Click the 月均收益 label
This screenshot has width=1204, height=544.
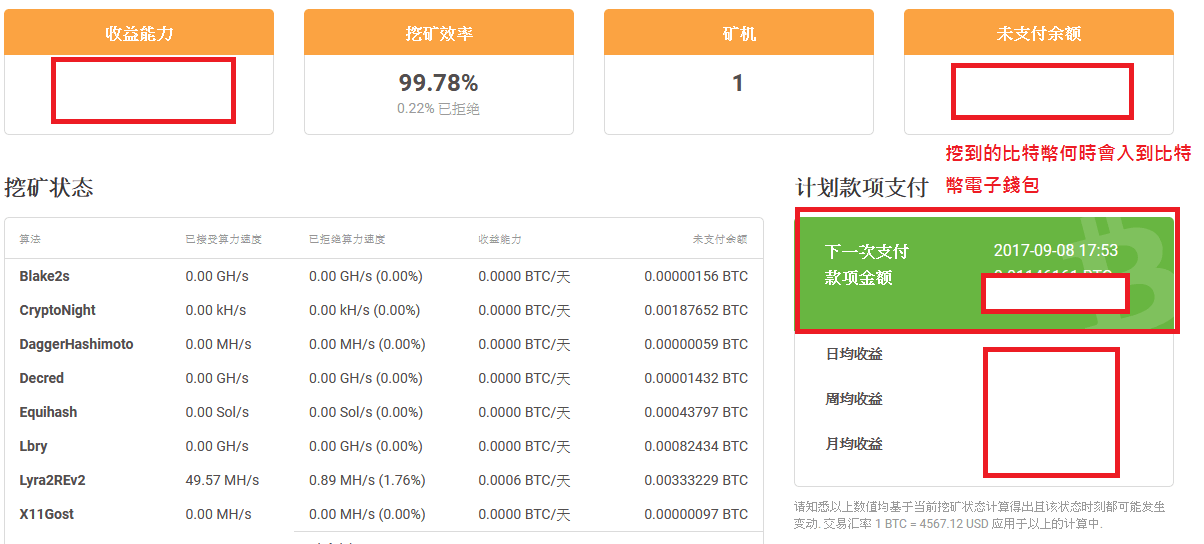(x=853, y=444)
